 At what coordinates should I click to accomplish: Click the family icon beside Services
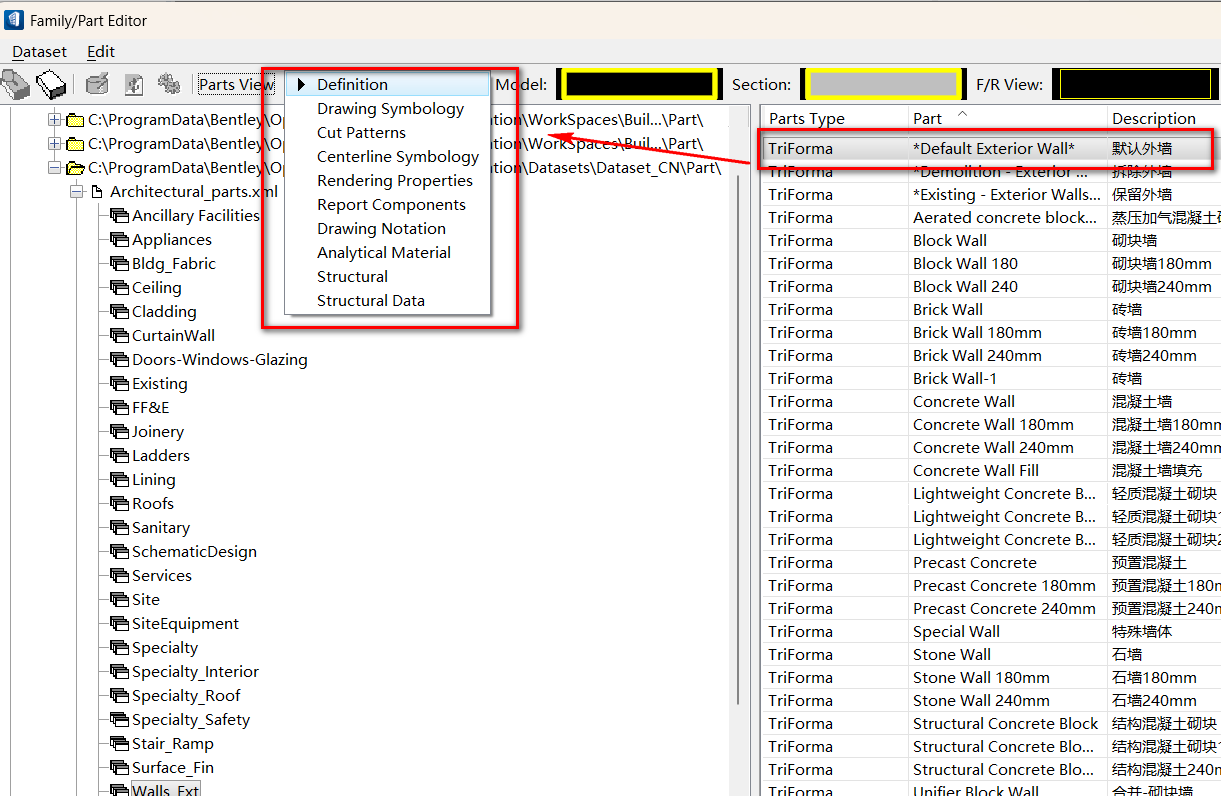click(x=120, y=575)
